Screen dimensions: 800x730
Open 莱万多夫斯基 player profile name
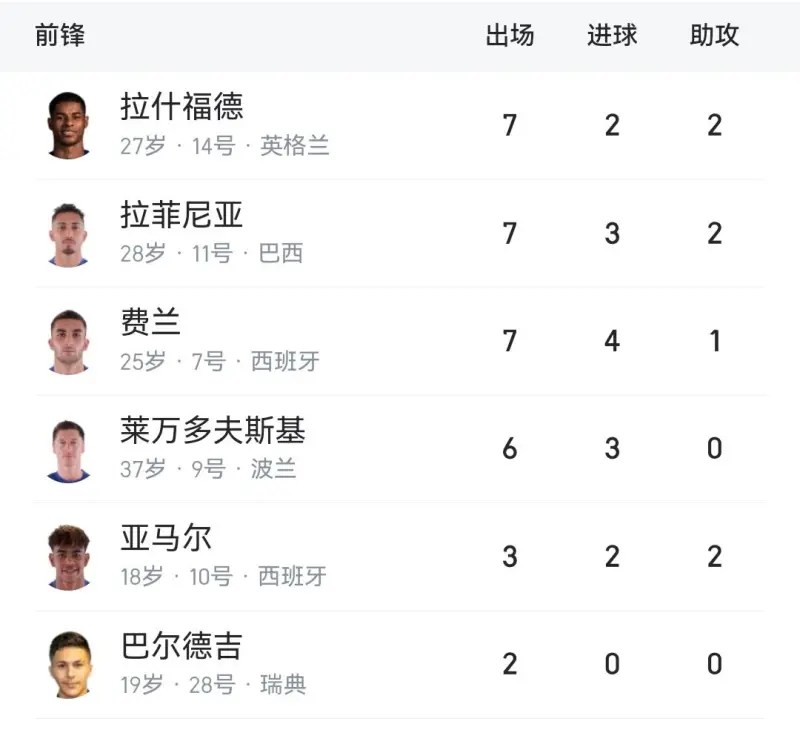[213, 431]
